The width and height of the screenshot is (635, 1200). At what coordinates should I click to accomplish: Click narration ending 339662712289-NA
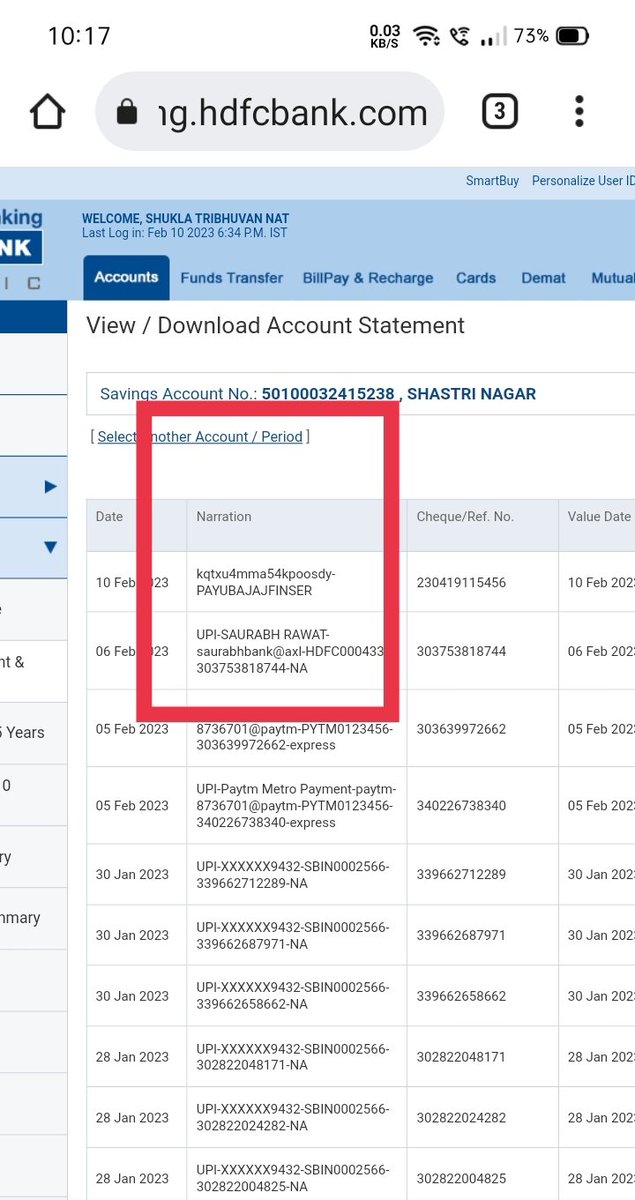tap(296, 874)
